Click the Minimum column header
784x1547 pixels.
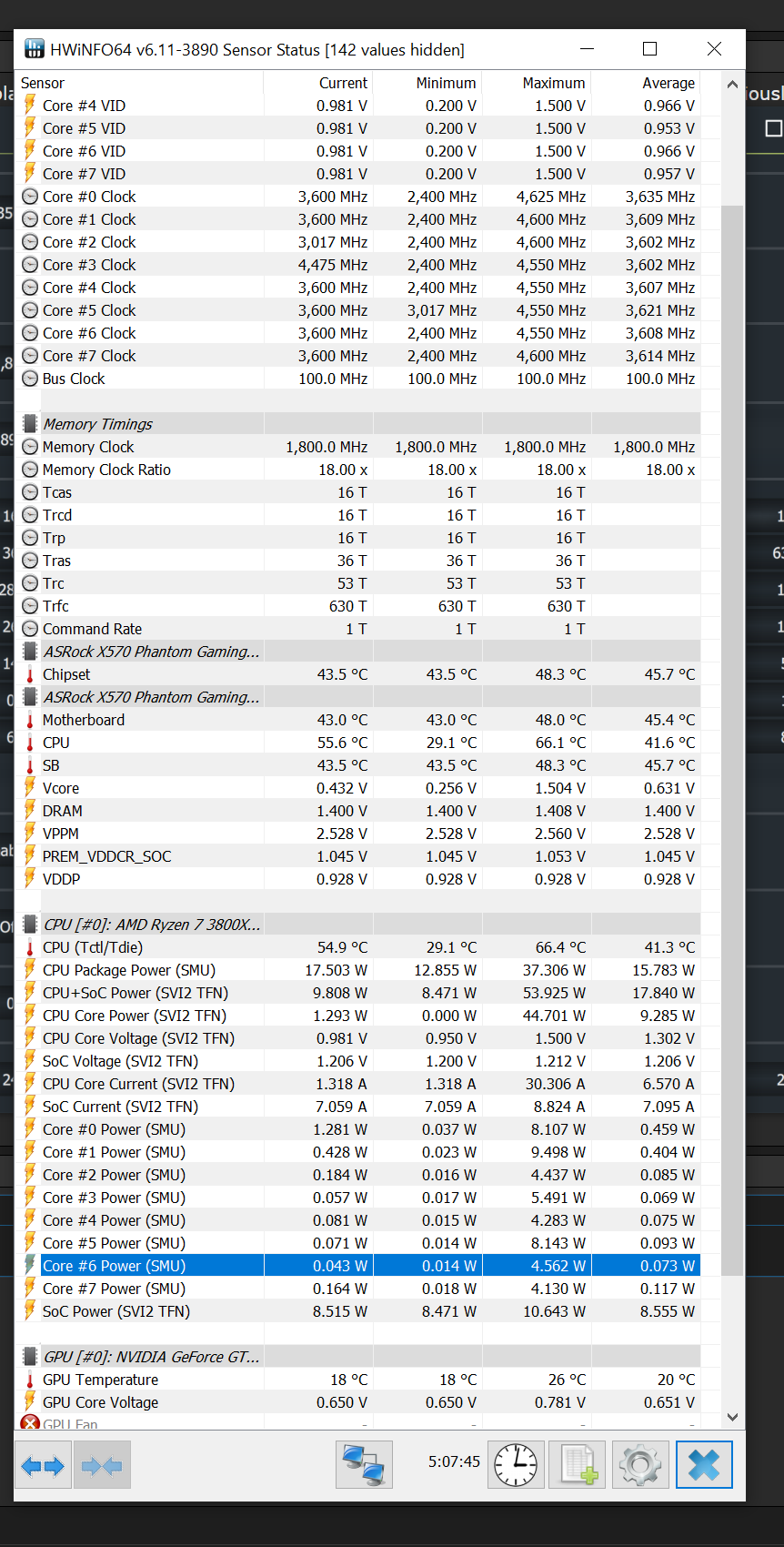pyautogui.click(x=427, y=83)
